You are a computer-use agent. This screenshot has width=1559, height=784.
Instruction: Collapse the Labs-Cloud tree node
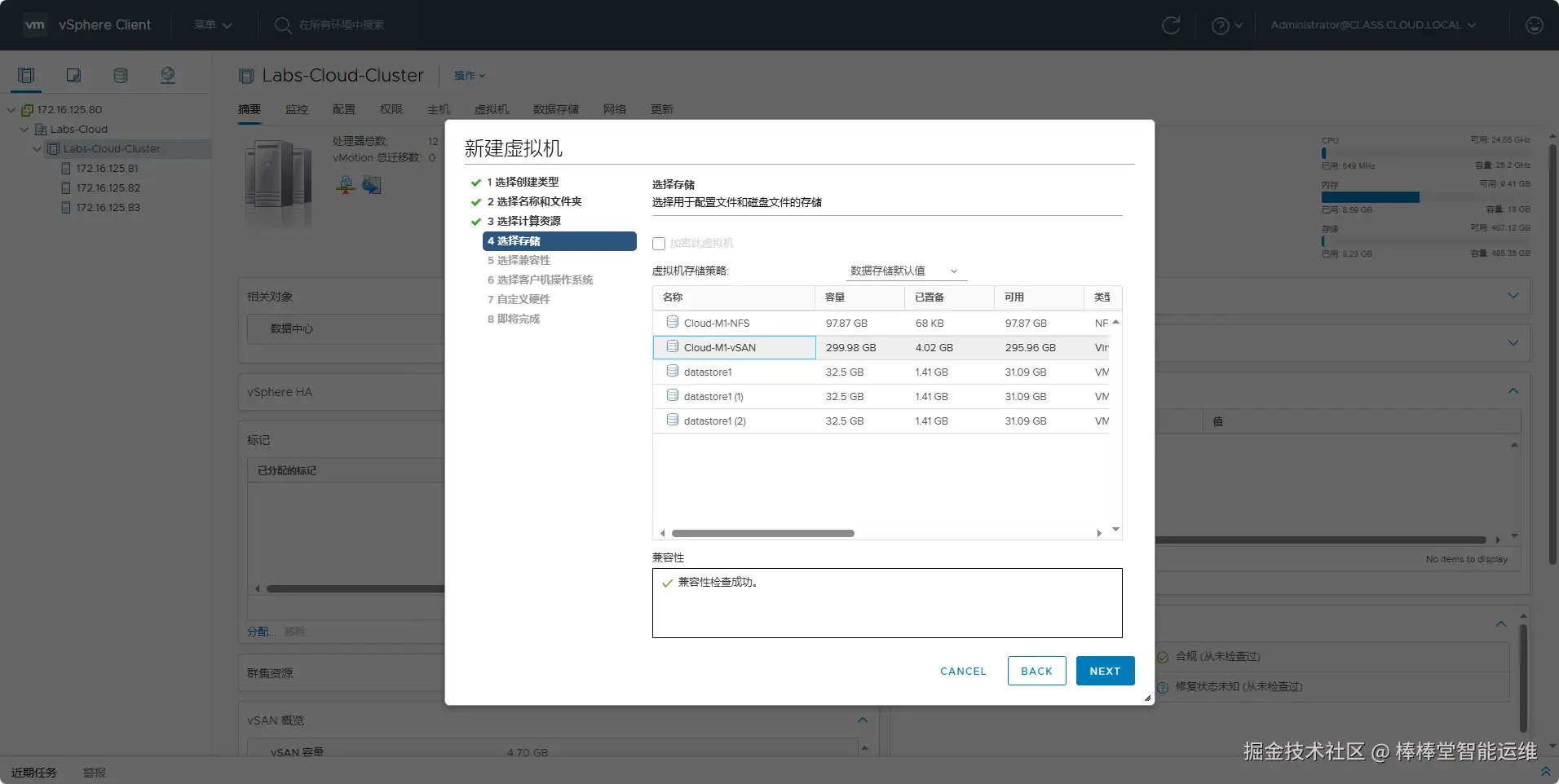[24, 130]
